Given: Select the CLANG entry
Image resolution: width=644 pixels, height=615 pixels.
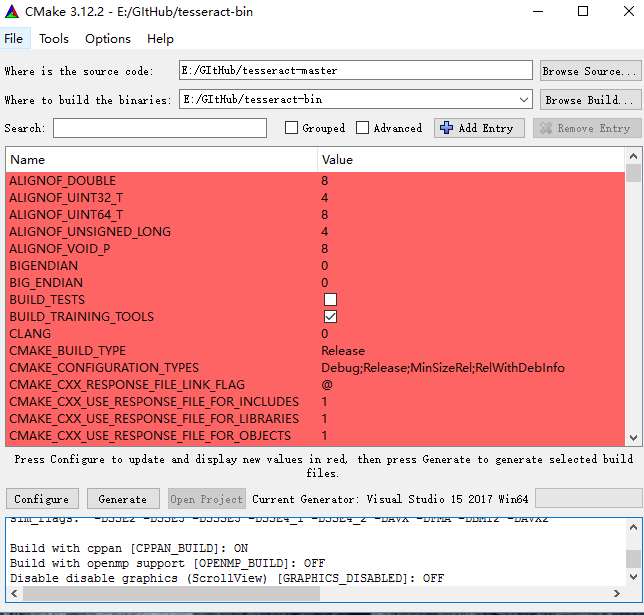Looking at the screenshot, I should 30,334.
